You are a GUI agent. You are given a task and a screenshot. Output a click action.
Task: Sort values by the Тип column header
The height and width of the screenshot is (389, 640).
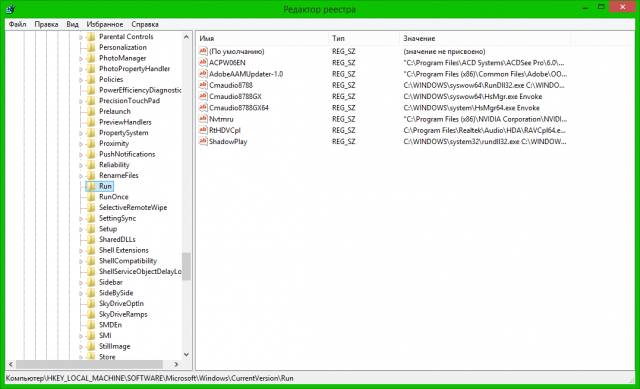(364, 38)
